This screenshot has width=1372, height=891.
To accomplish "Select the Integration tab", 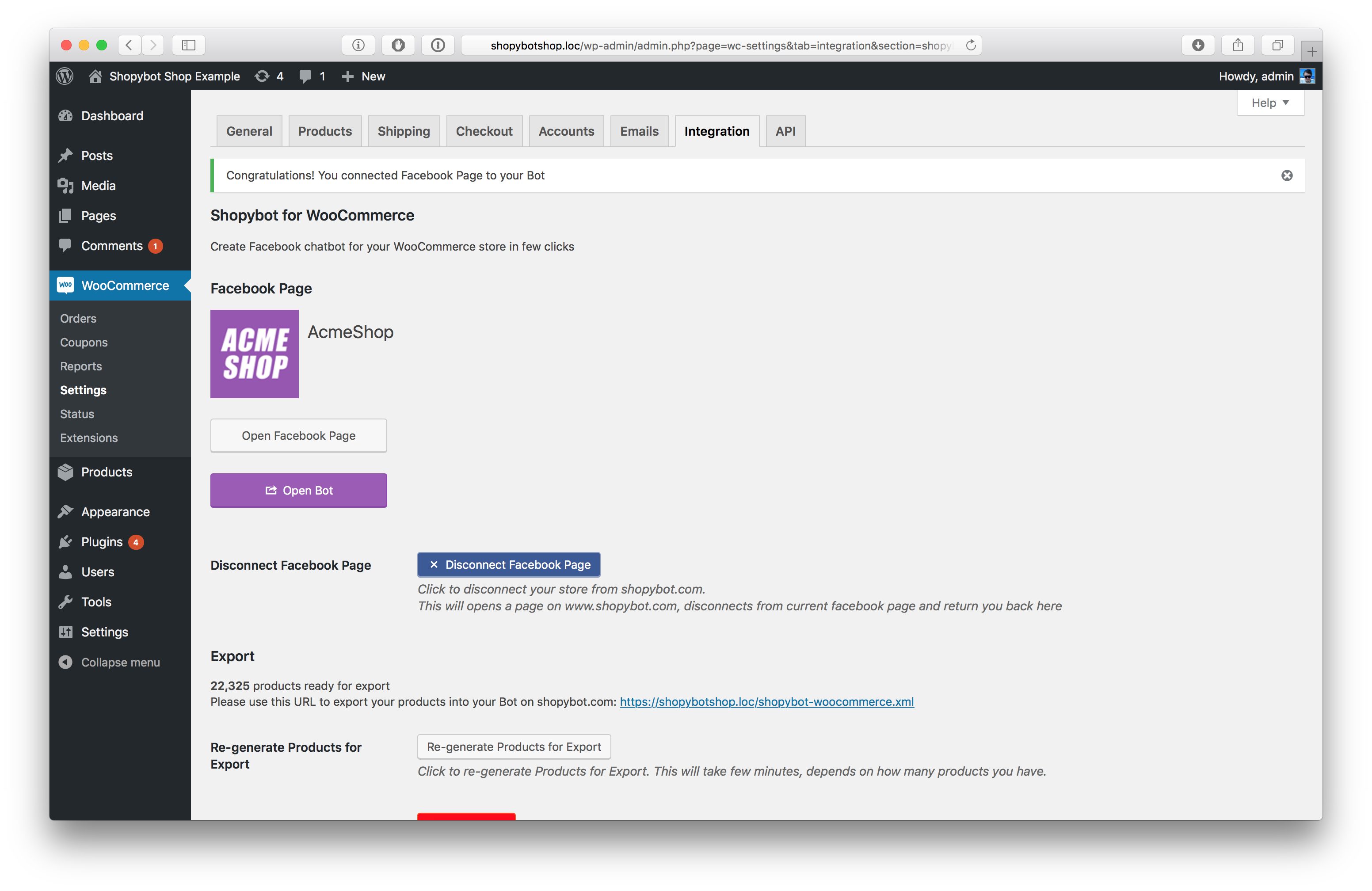I will click(x=717, y=131).
